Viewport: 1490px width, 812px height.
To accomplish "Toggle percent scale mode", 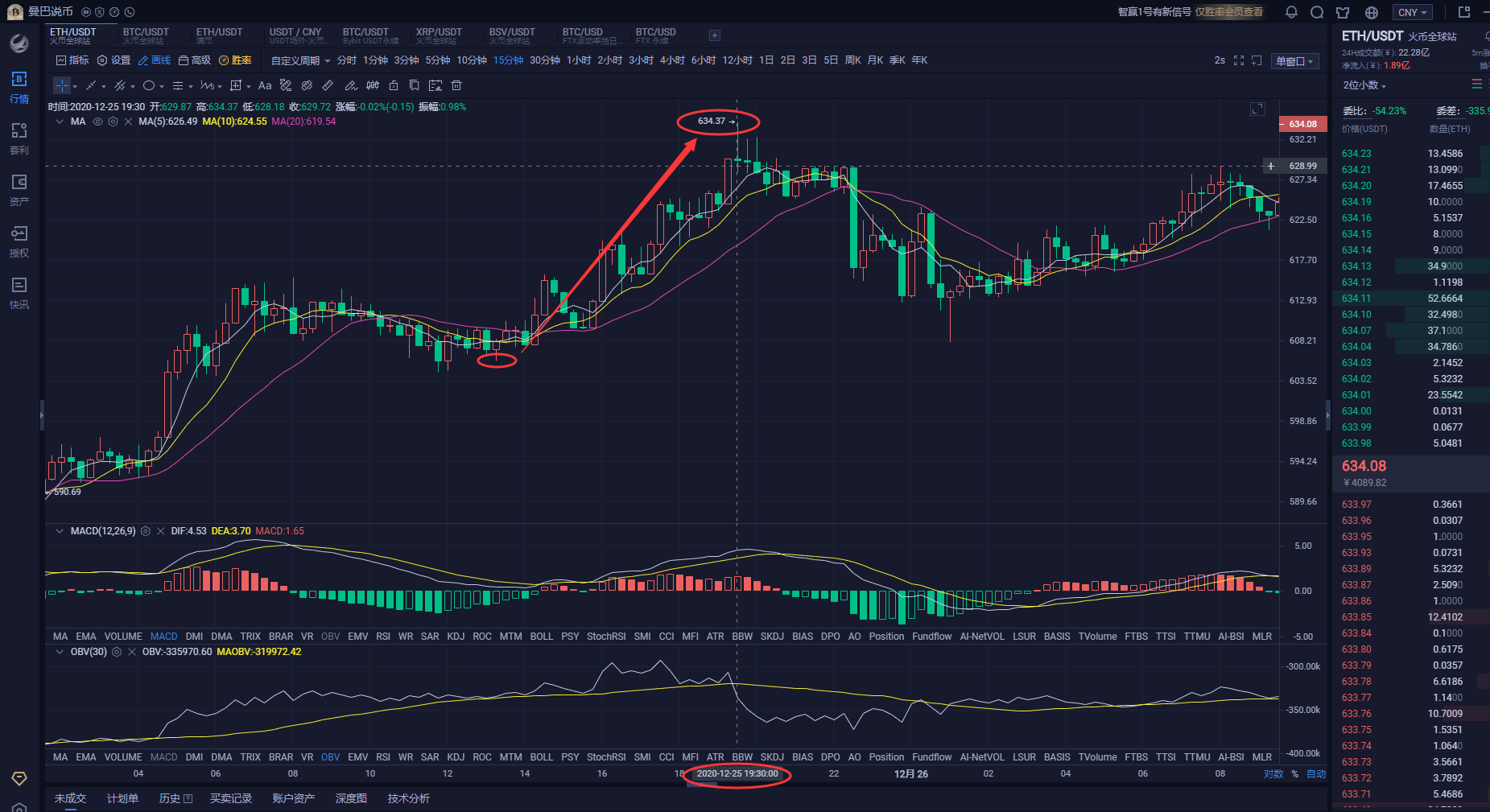I will tap(1295, 774).
